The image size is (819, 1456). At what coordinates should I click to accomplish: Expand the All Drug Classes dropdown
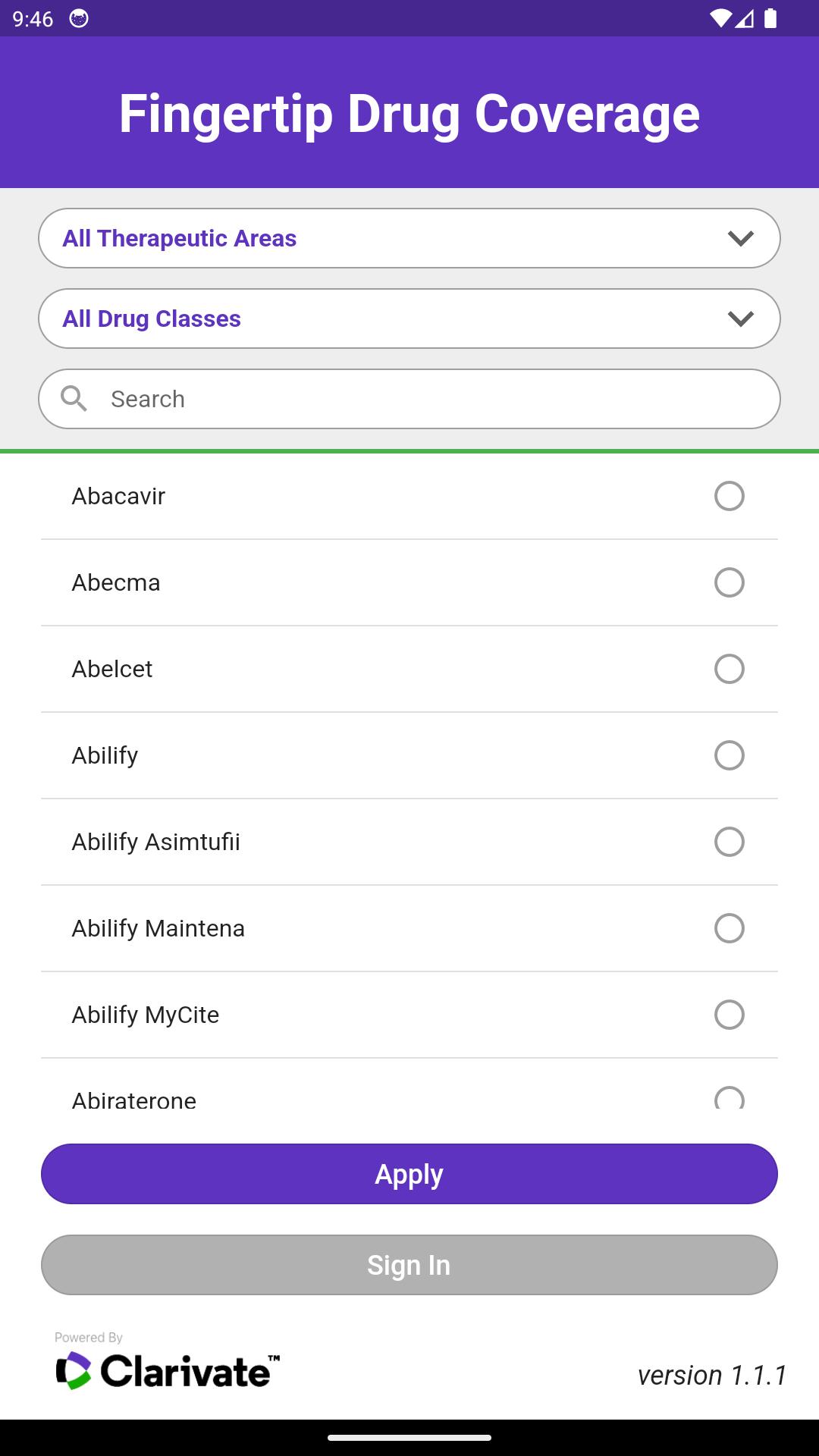coord(409,318)
